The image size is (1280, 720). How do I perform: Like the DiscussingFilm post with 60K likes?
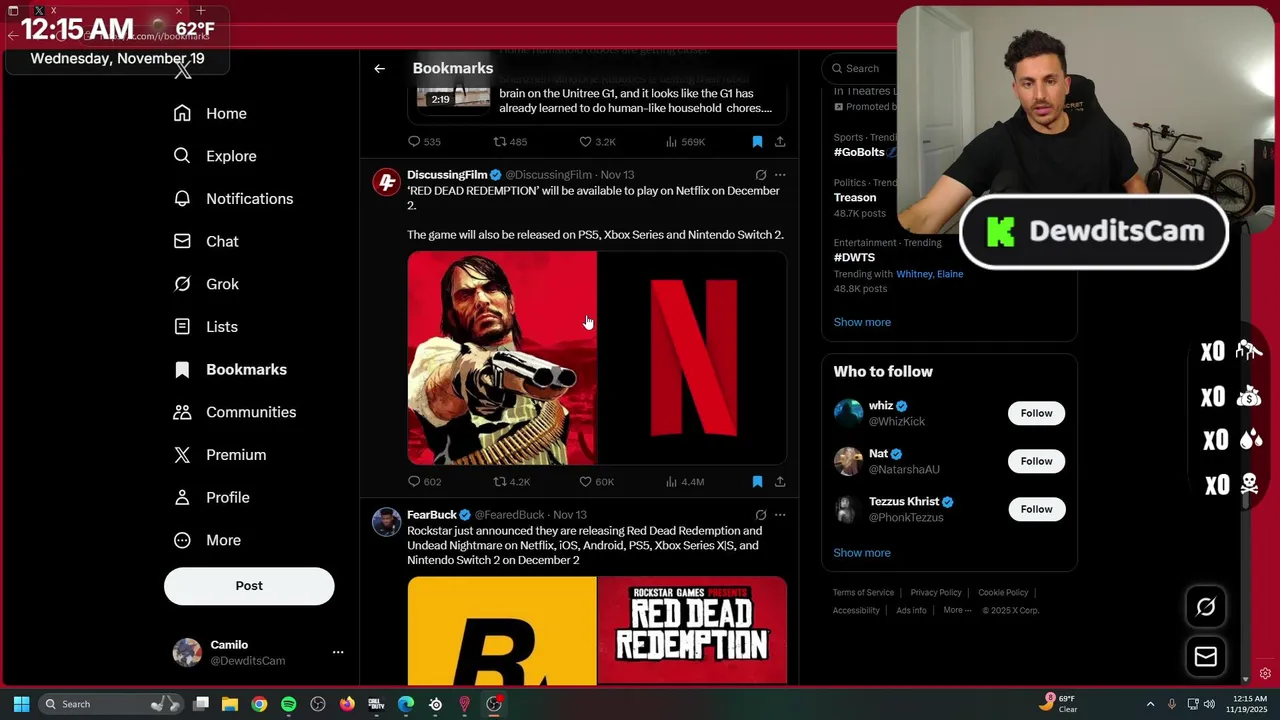coord(597,482)
